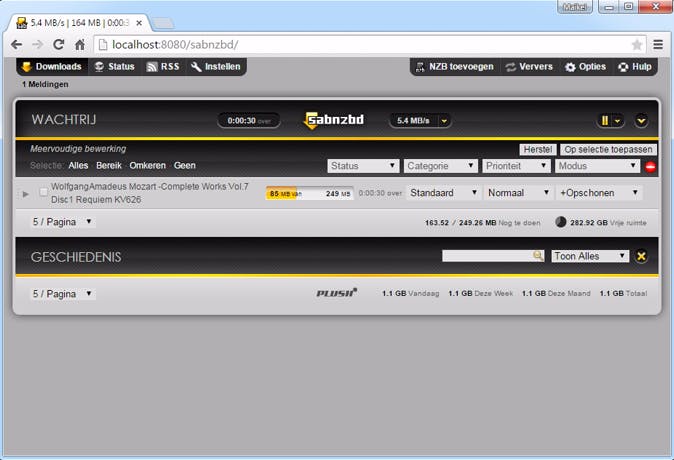Image resolution: width=674 pixels, height=460 pixels.
Task: Click the GESCHIEDENIS history heading
Action: [76, 257]
